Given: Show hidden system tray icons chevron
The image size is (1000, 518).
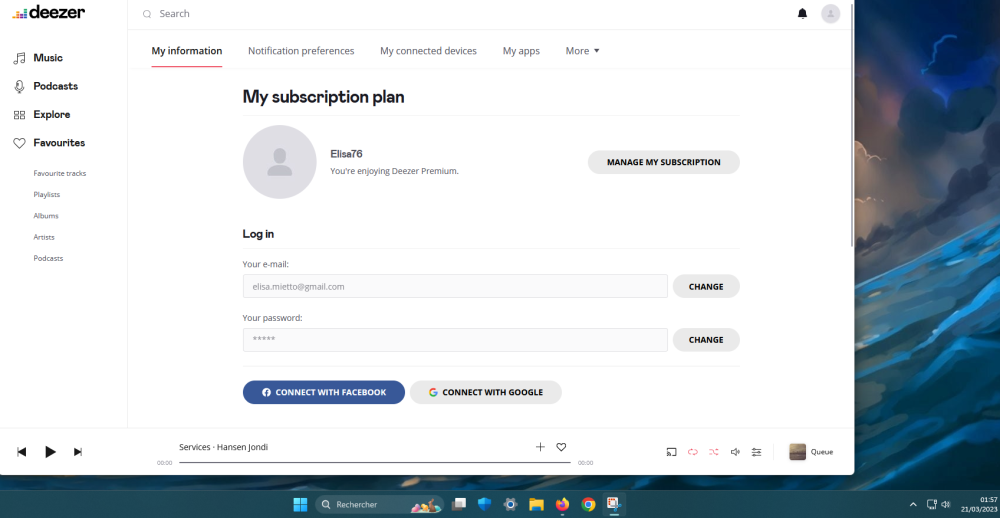Looking at the screenshot, I should 912,504.
